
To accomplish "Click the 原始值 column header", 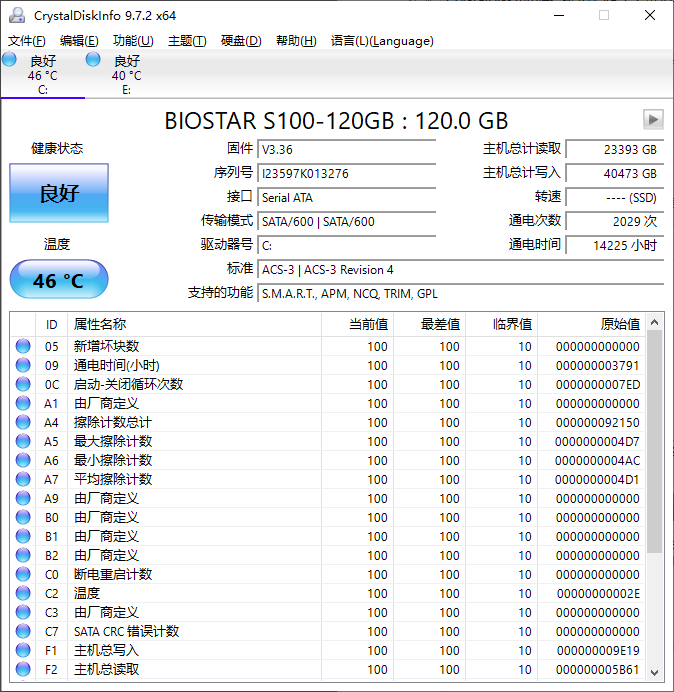I will [591, 325].
